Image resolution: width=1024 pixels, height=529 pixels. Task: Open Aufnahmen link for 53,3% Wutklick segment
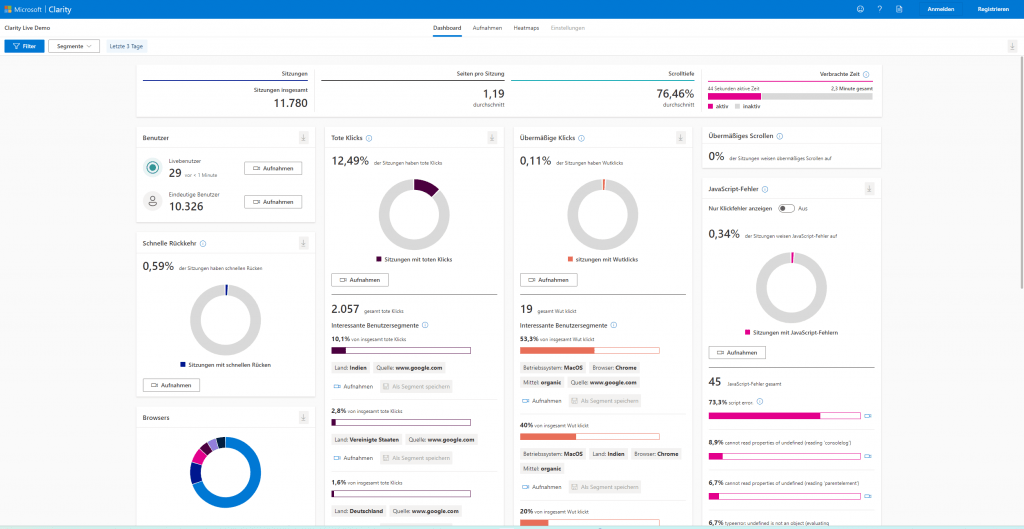click(541, 401)
